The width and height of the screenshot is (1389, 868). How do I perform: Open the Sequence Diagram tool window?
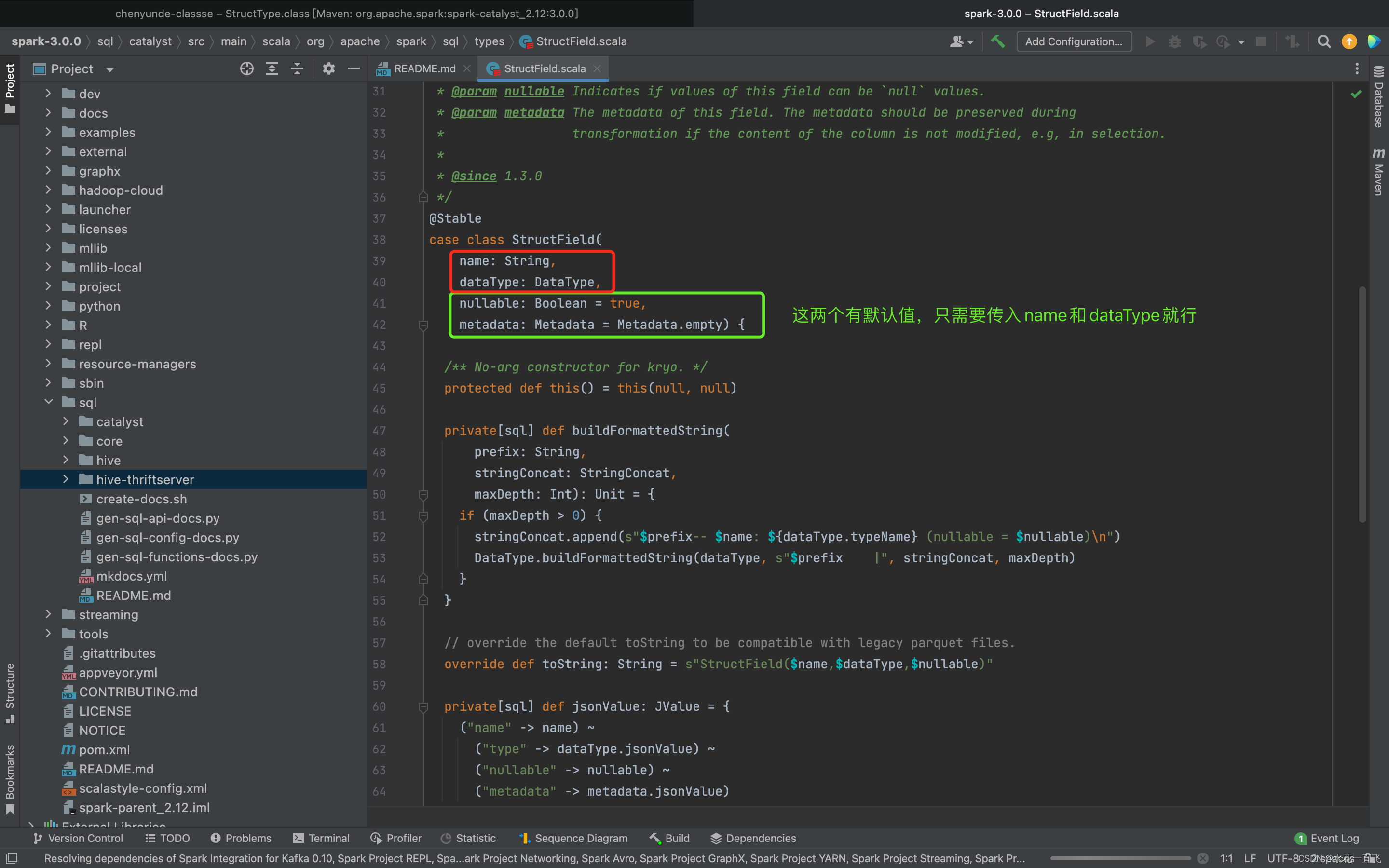(x=573, y=838)
